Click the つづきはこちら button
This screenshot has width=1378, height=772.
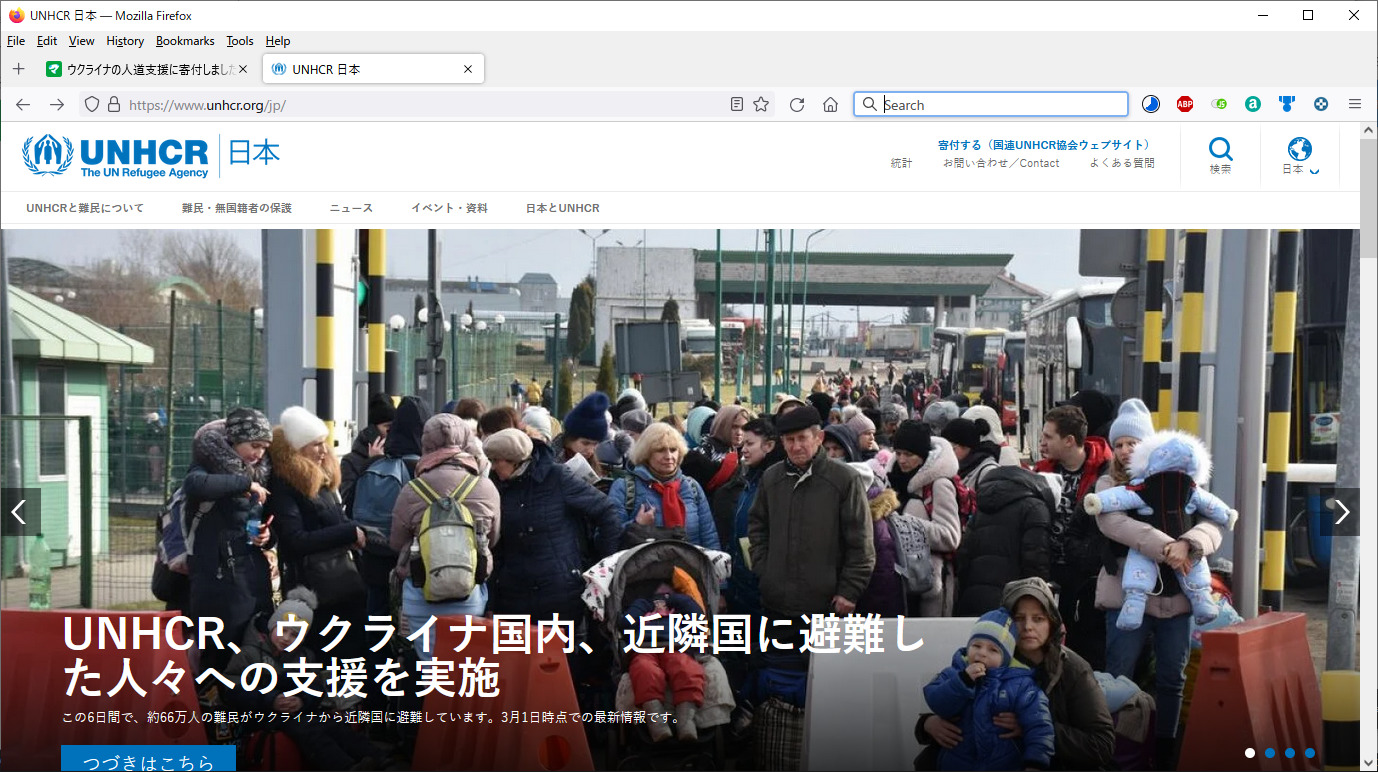point(148,761)
